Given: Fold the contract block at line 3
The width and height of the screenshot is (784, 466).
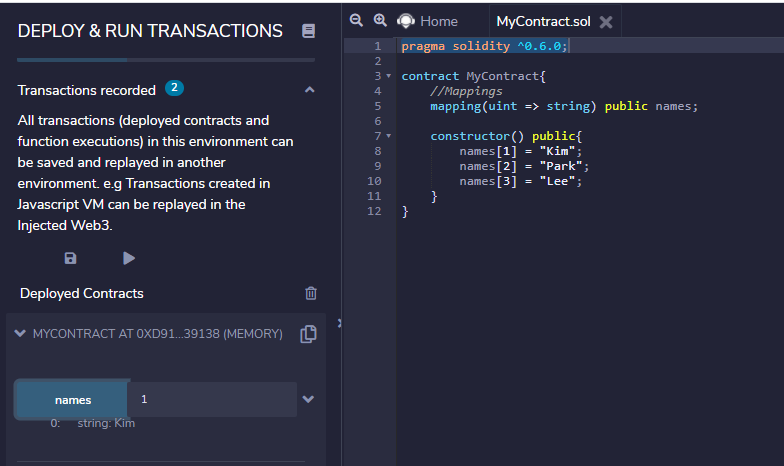Looking at the screenshot, I should click(x=388, y=76).
